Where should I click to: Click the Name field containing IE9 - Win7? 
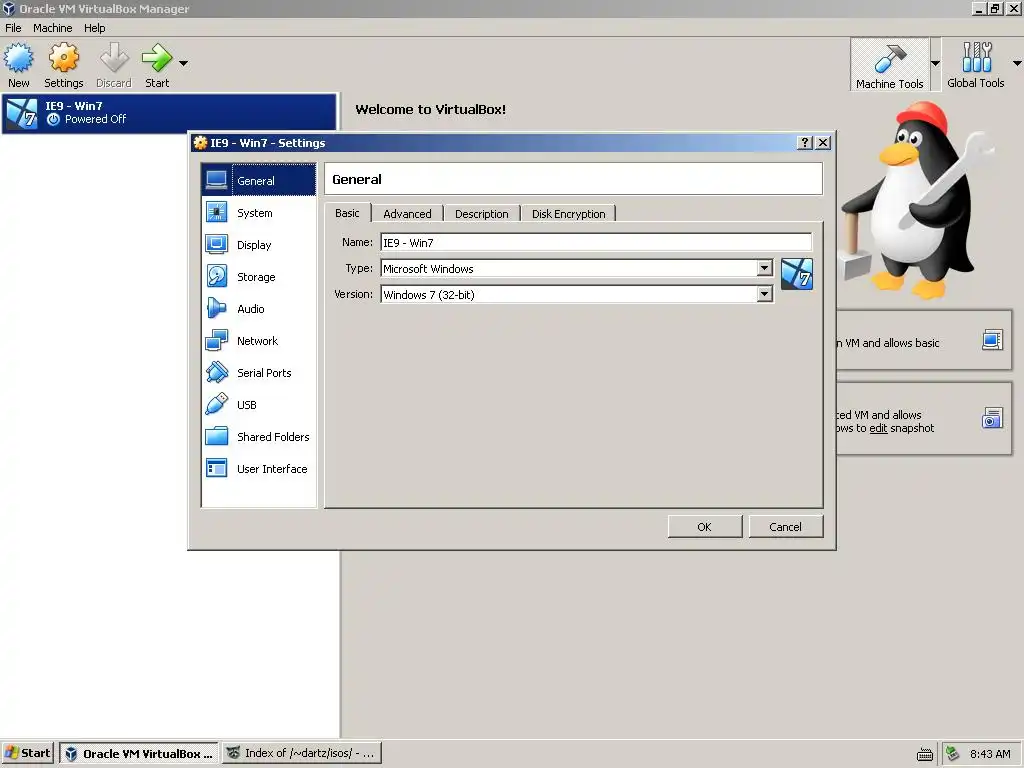point(596,242)
